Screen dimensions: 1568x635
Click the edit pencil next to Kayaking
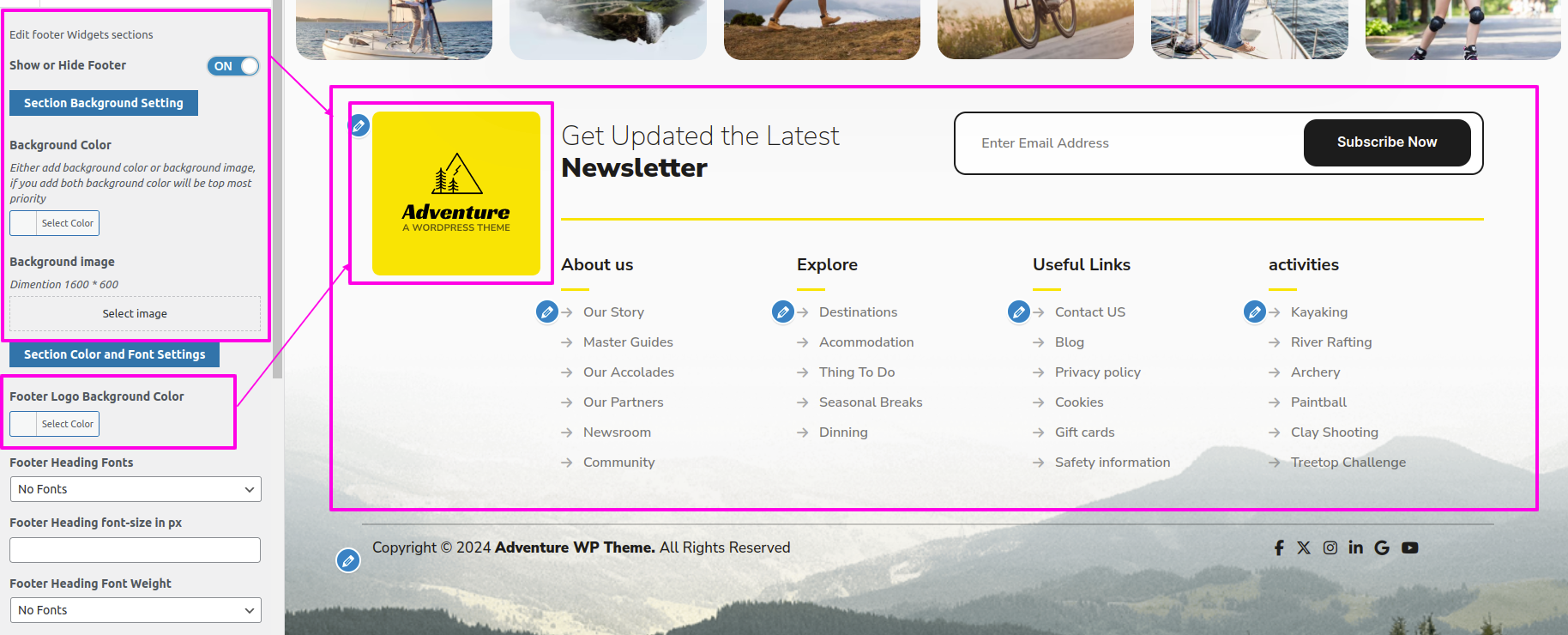1255,311
